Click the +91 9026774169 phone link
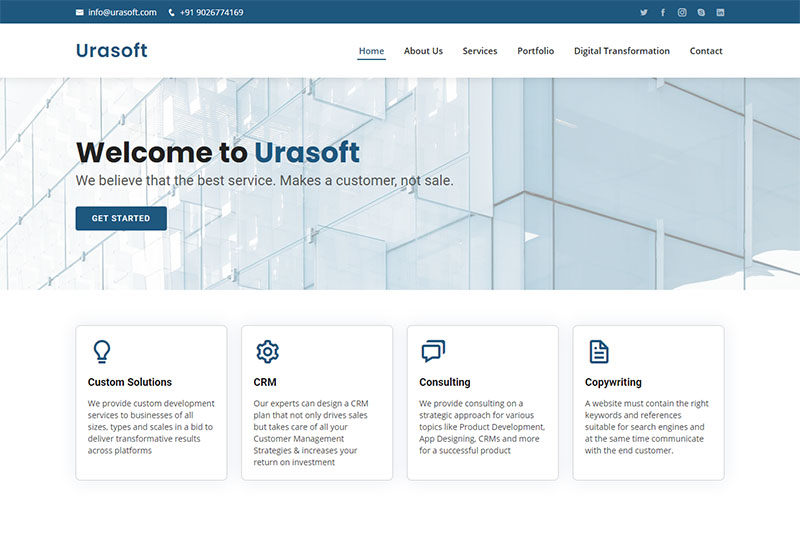 click(212, 12)
